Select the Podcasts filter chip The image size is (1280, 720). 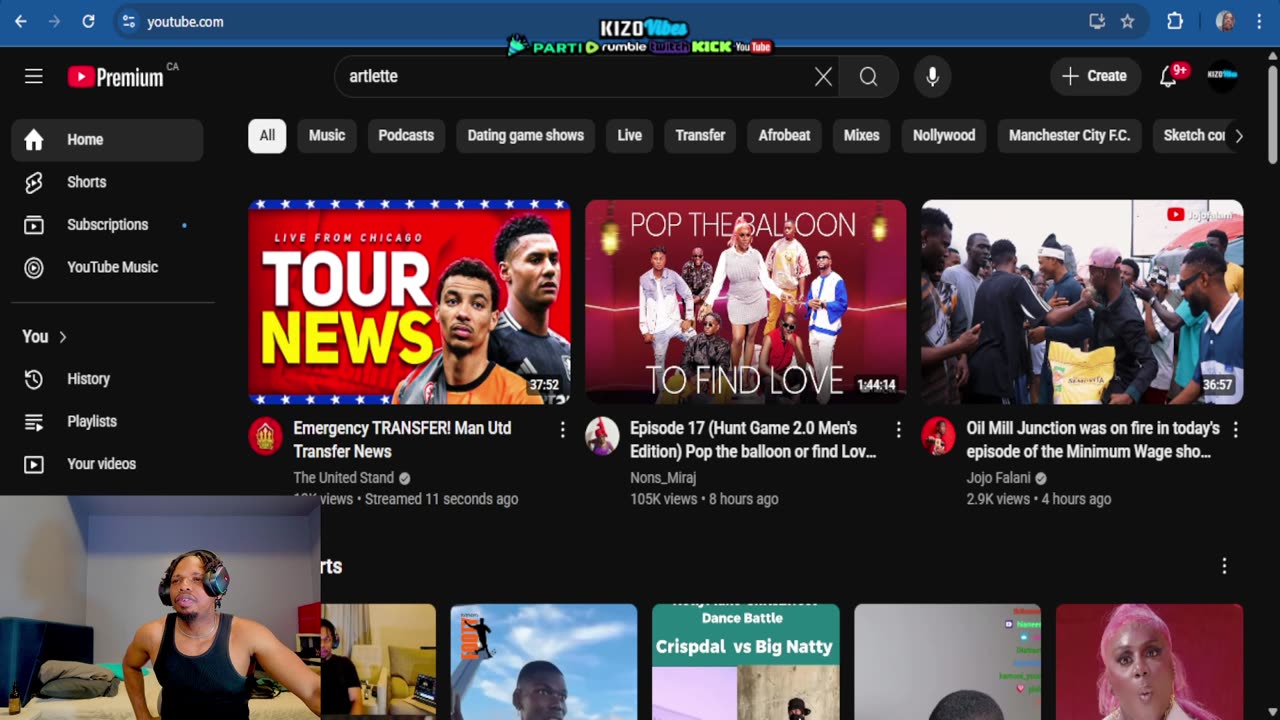point(406,136)
